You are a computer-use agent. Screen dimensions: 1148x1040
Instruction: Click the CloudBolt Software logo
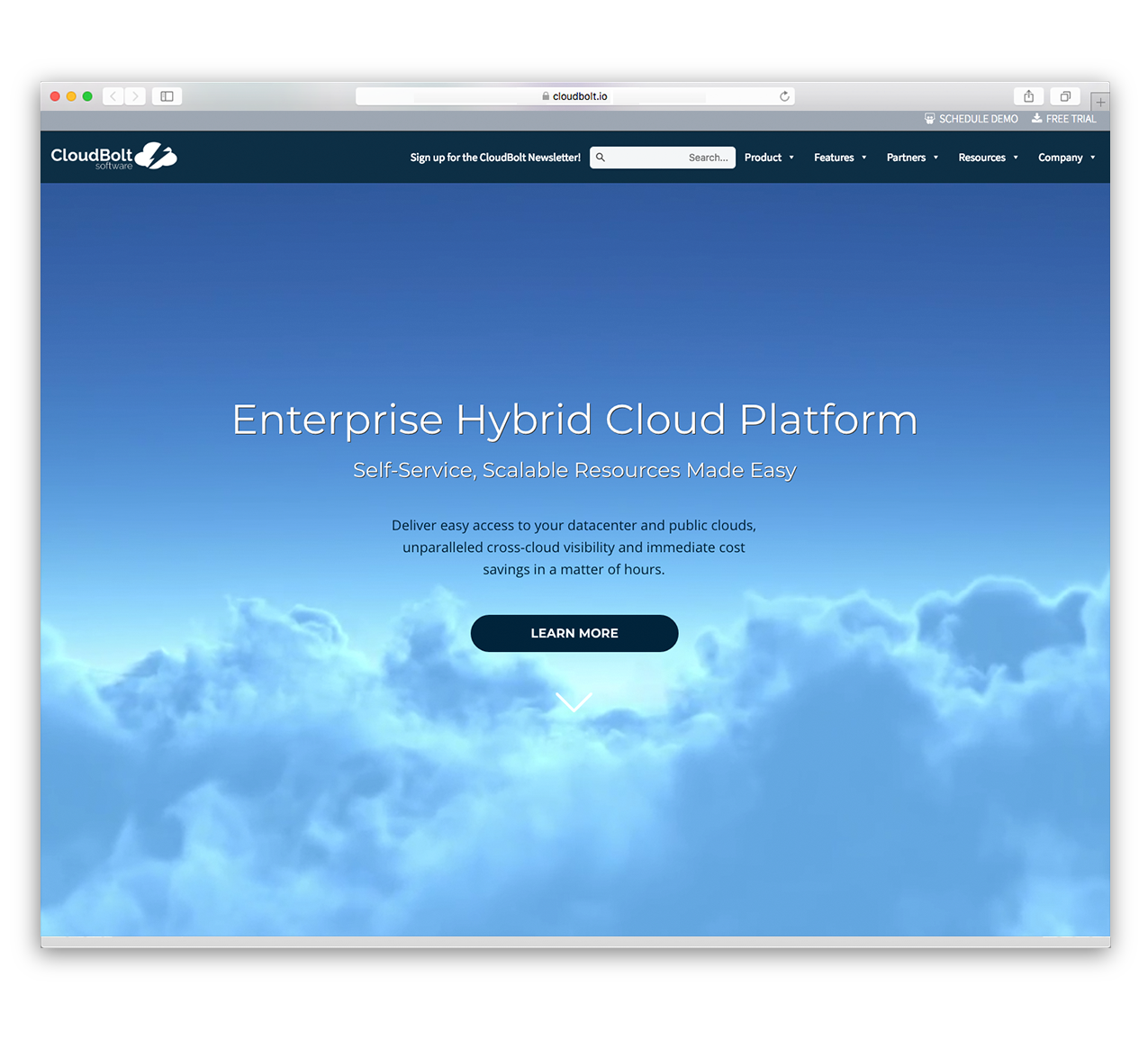tap(113, 157)
